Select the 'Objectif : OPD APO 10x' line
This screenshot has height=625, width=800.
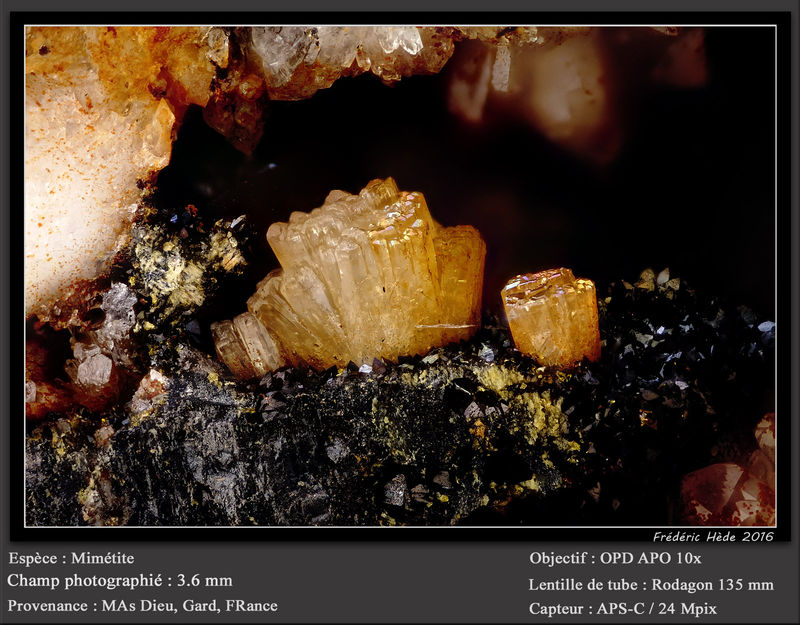(x=615, y=558)
